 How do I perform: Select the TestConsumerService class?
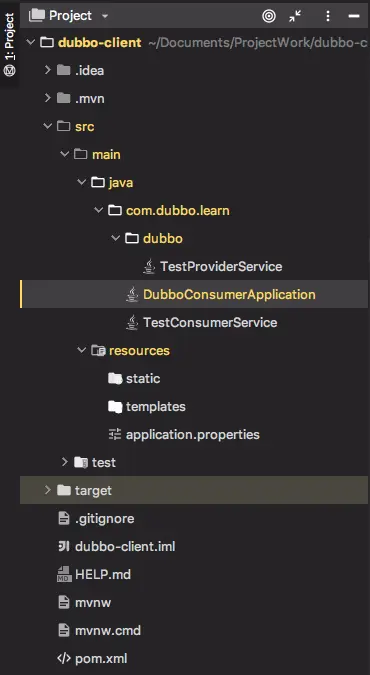(210, 322)
